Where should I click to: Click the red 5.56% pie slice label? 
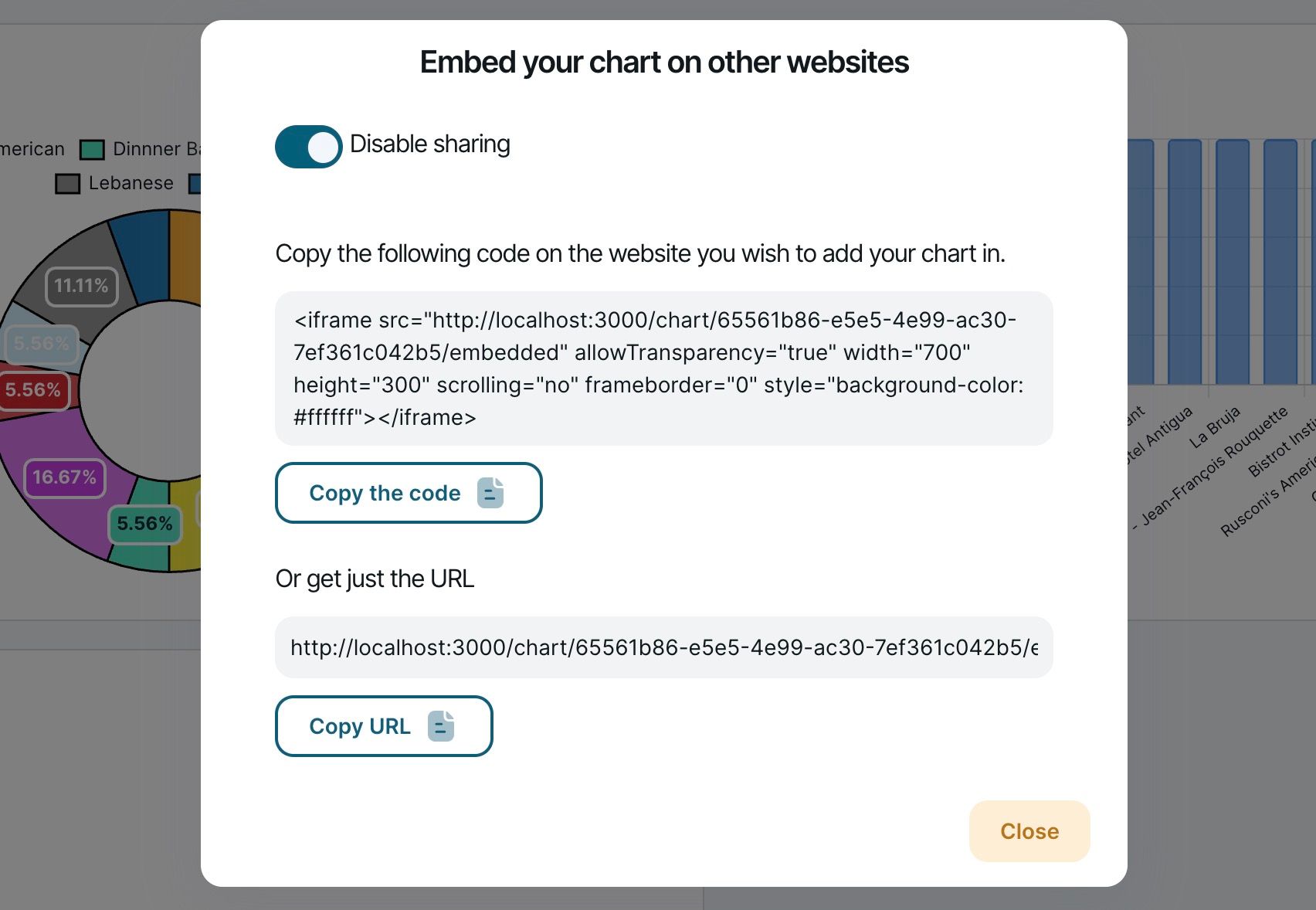point(33,390)
